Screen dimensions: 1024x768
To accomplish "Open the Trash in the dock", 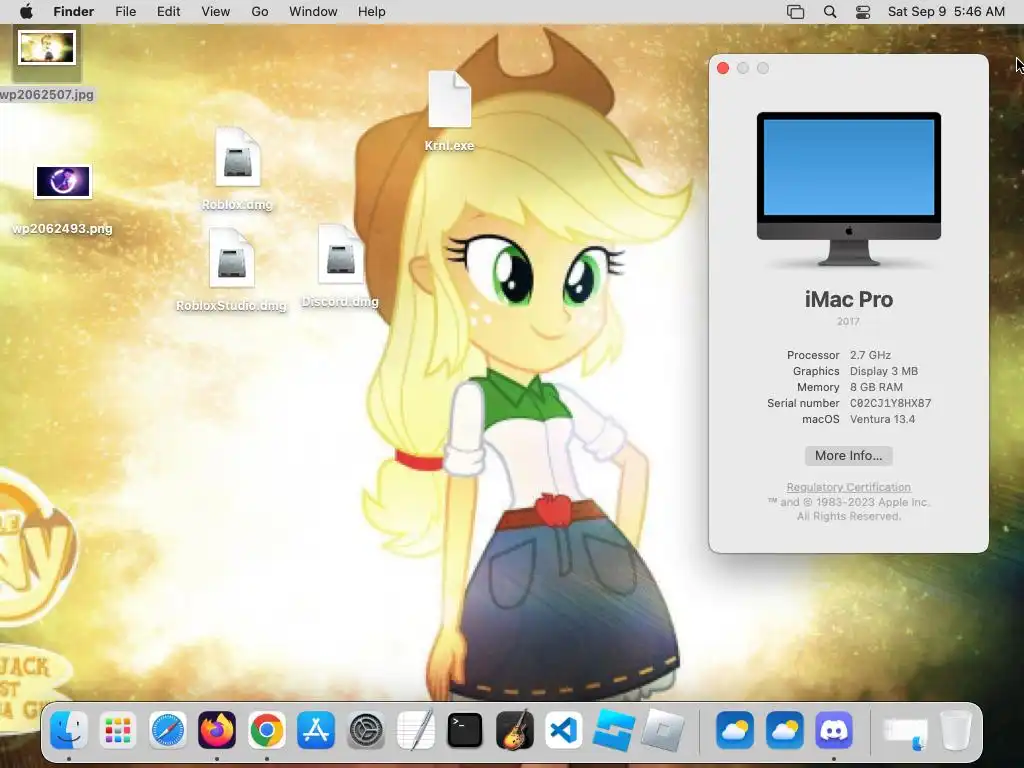I will tap(955, 730).
